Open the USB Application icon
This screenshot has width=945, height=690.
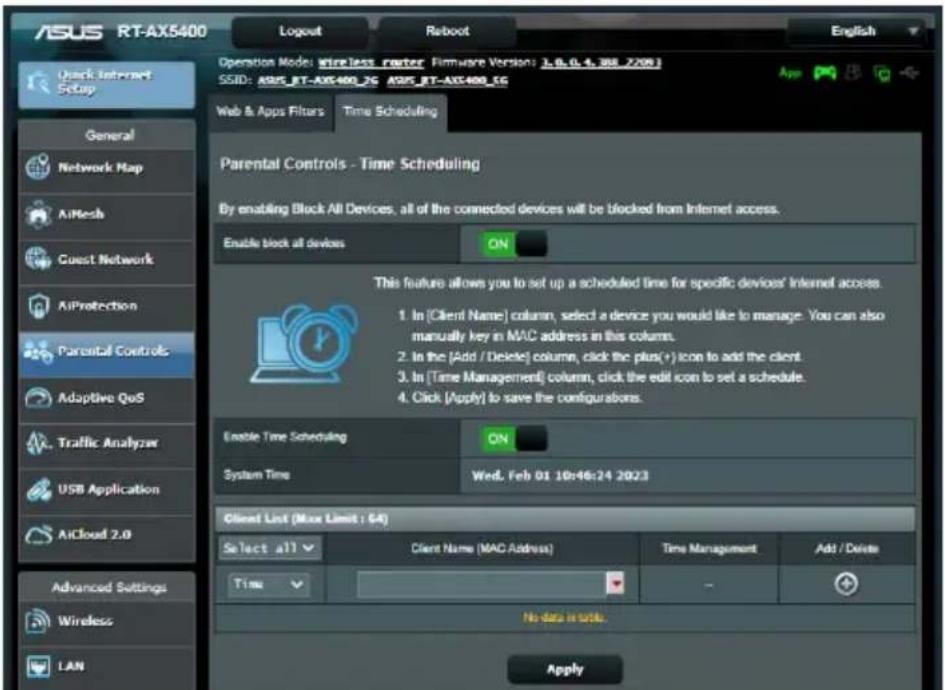tap(38, 489)
